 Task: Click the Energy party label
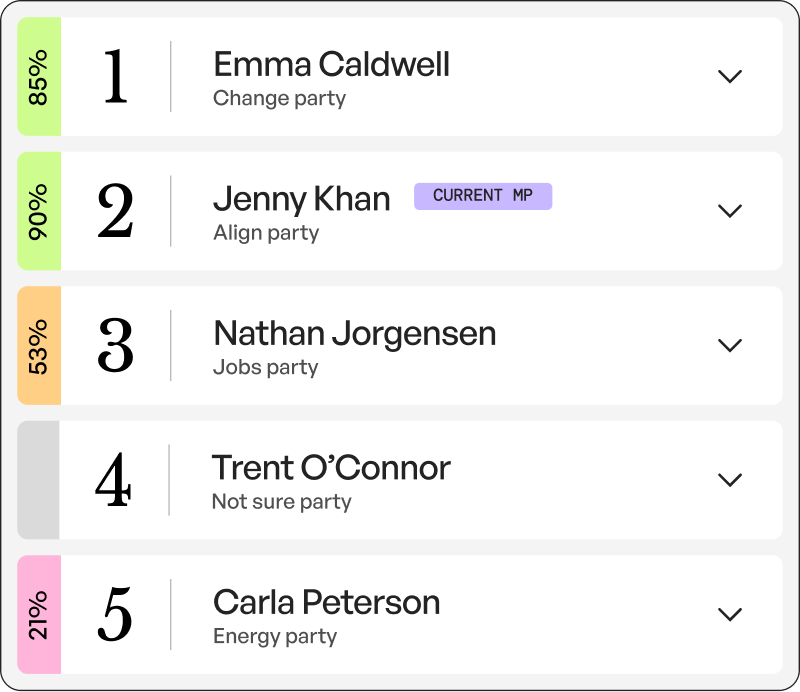click(274, 636)
